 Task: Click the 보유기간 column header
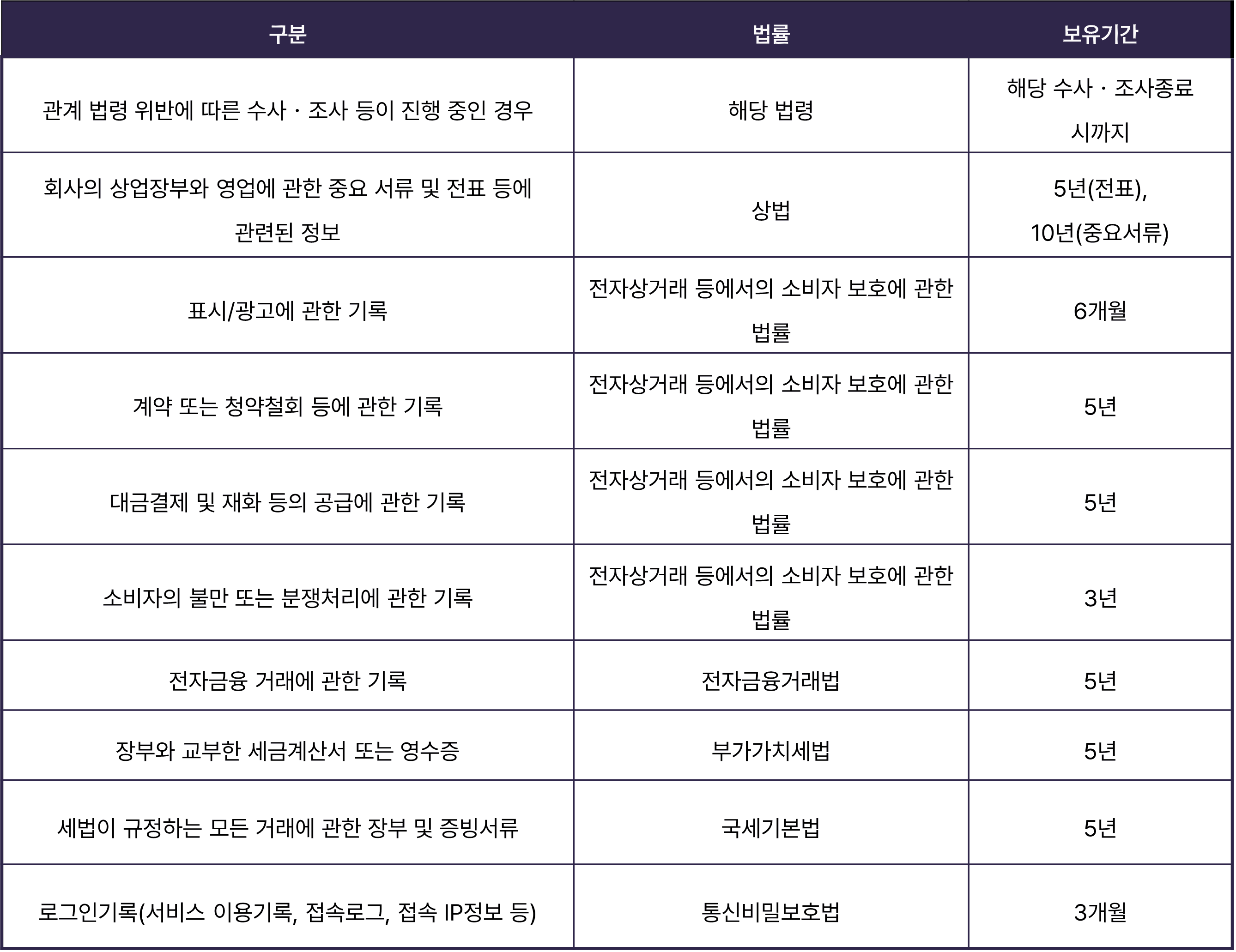coord(1100,34)
